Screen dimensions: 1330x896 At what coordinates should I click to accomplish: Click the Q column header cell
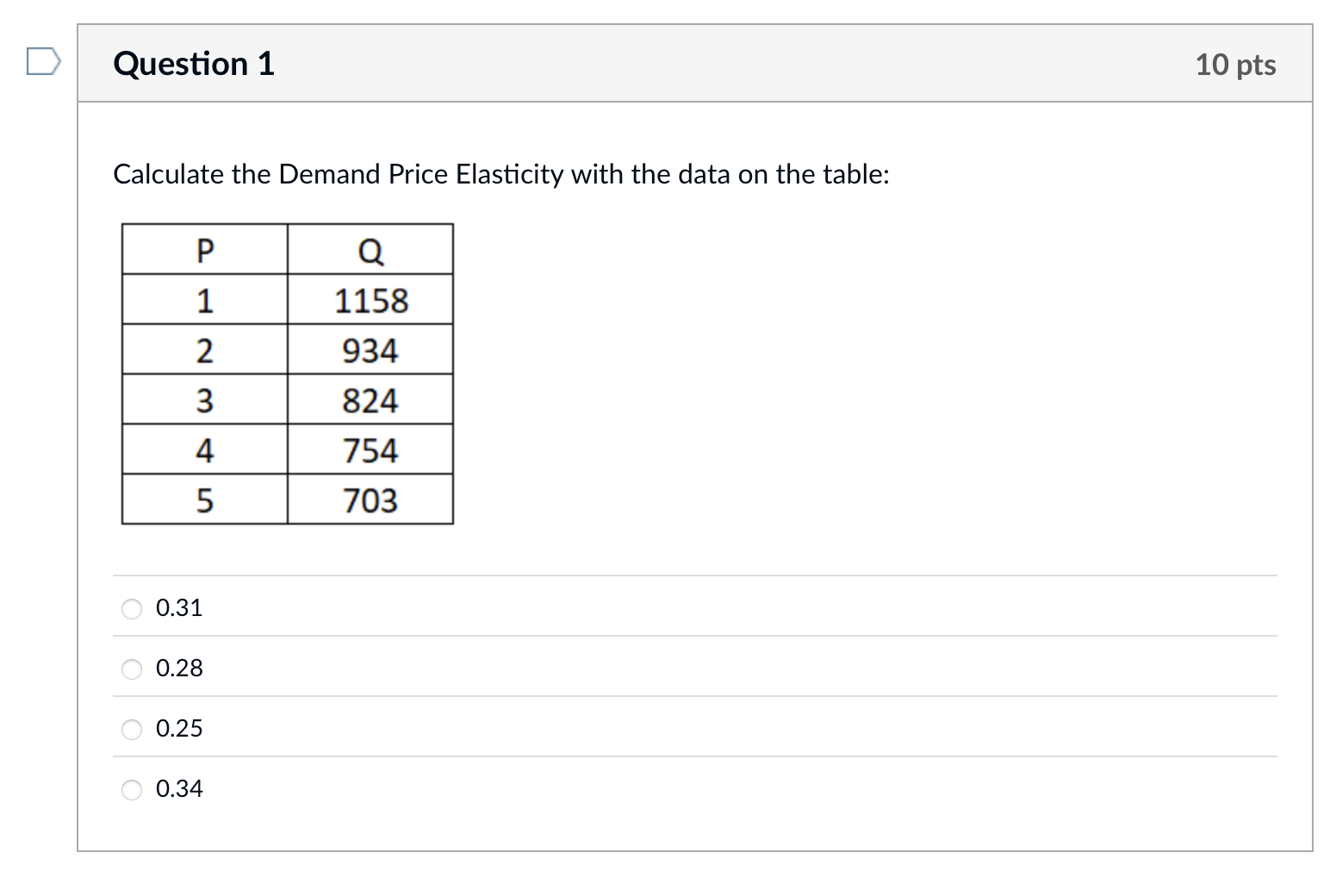click(x=370, y=249)
